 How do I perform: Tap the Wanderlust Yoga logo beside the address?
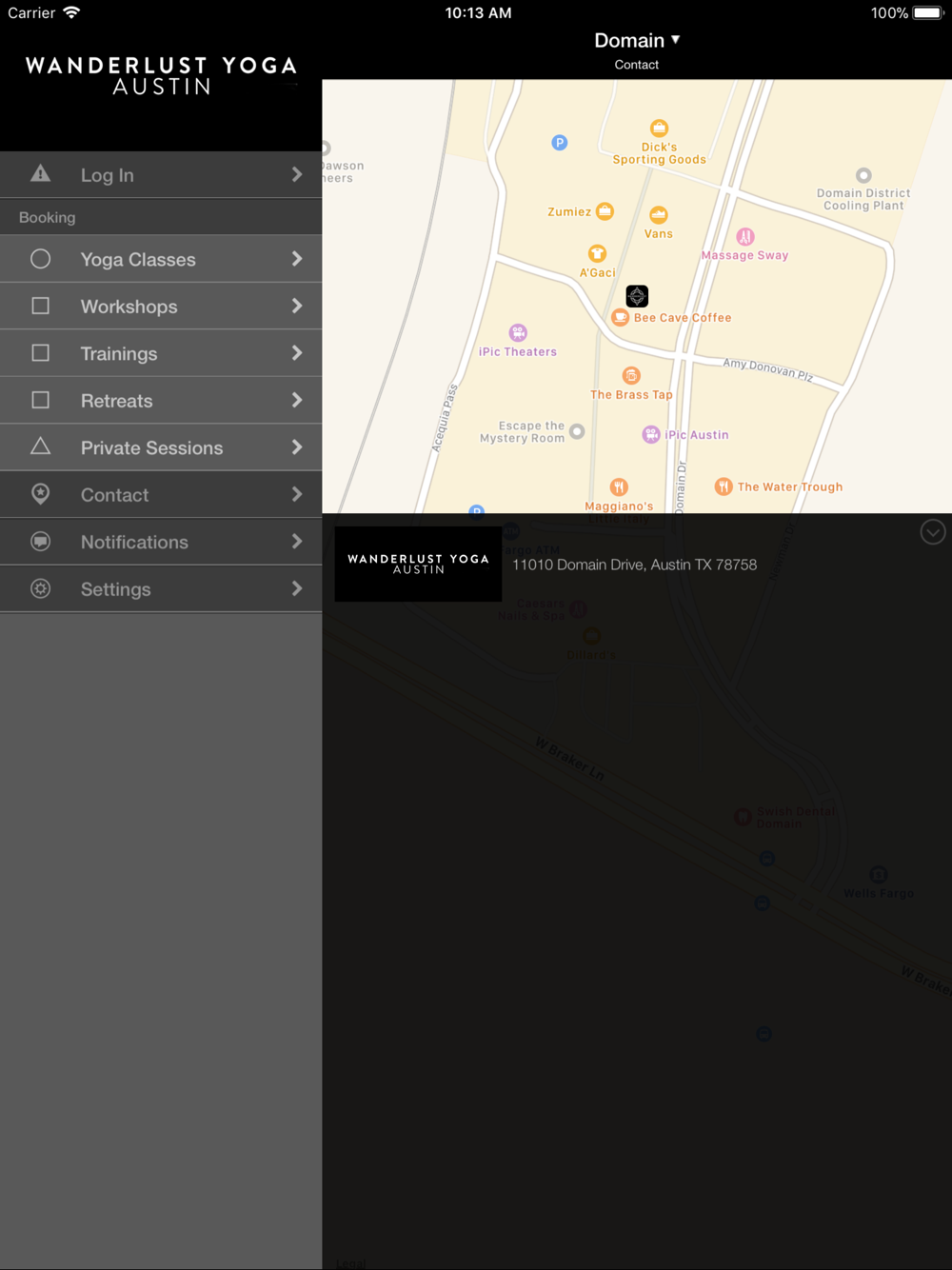[x=418, y=564]
